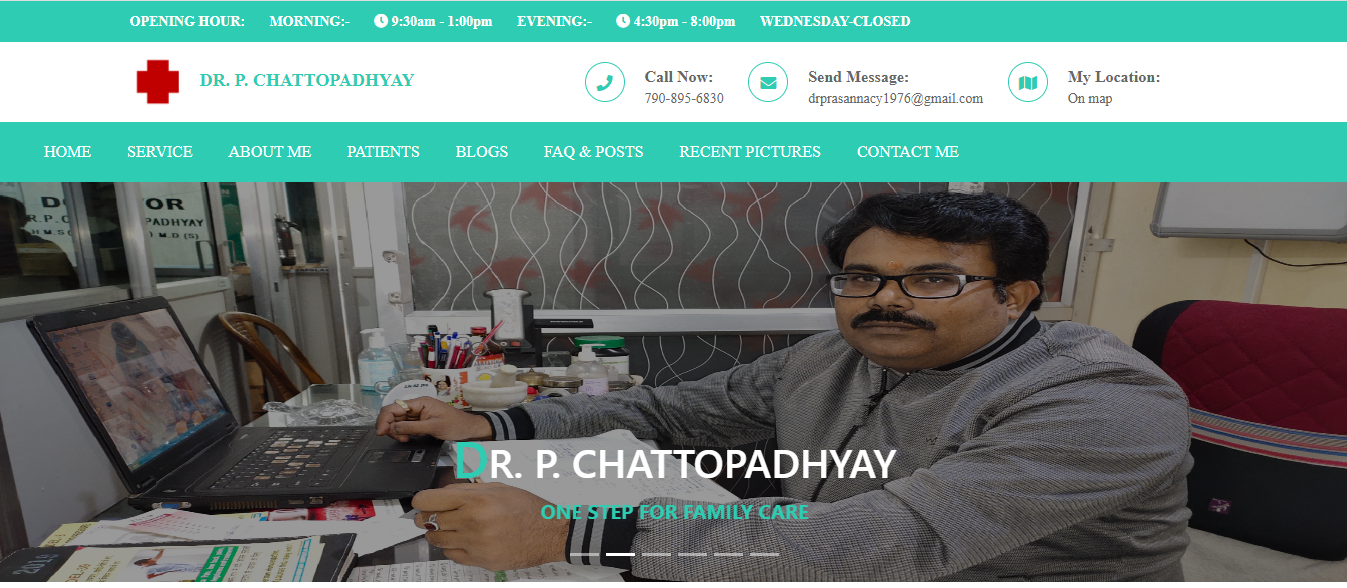
Task: Click the phone call circle icon
Action: pyautogui.click(x=605, y=82)
